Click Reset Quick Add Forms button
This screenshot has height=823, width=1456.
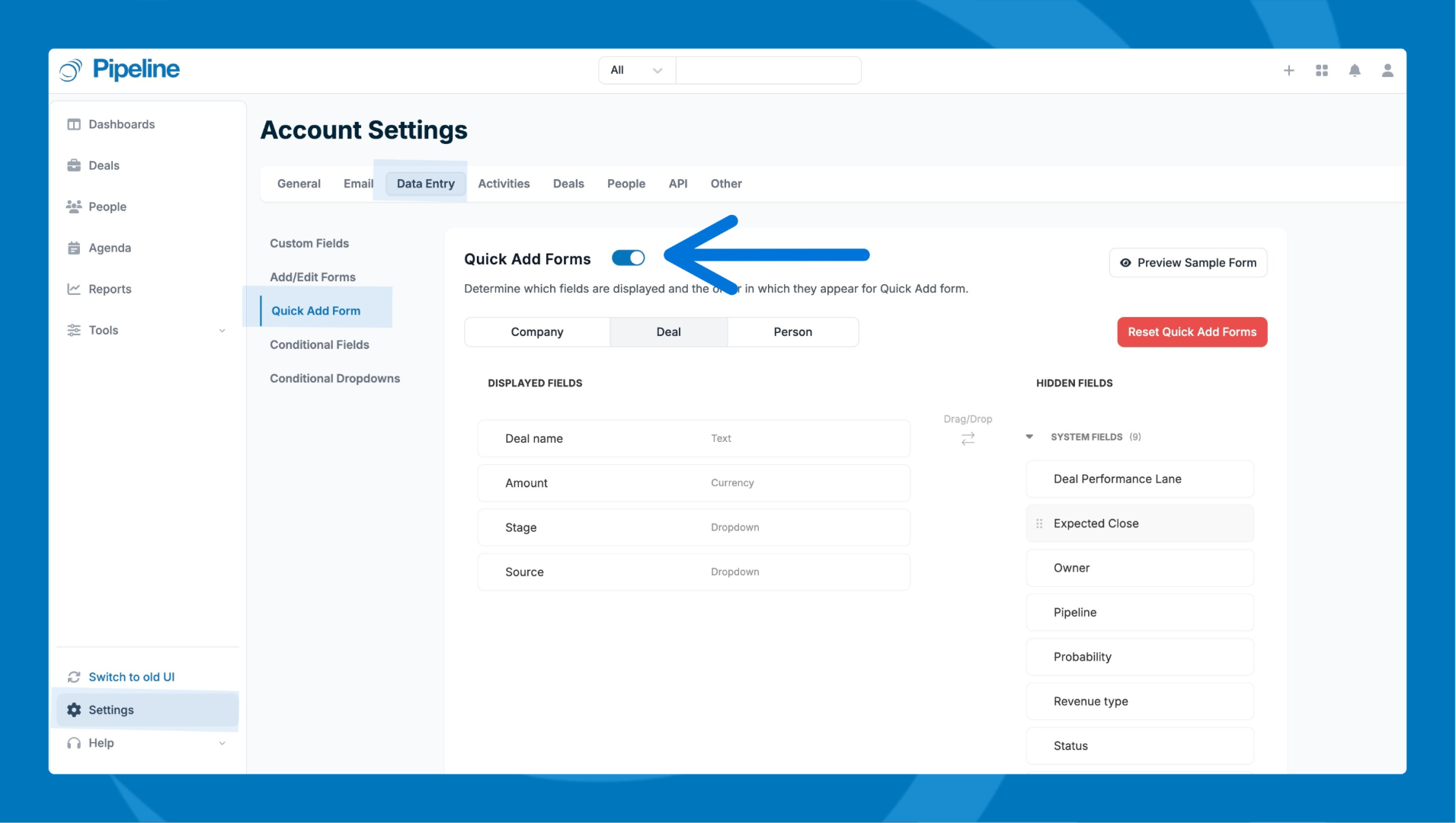pos(1192,332)
